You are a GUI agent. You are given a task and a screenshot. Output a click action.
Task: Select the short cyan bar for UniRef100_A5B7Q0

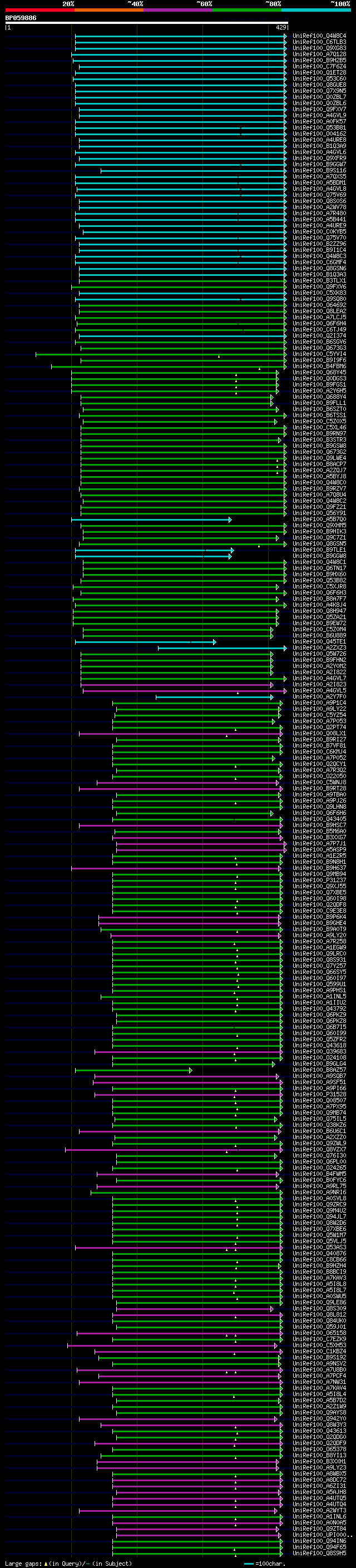[x=151, y=519]
